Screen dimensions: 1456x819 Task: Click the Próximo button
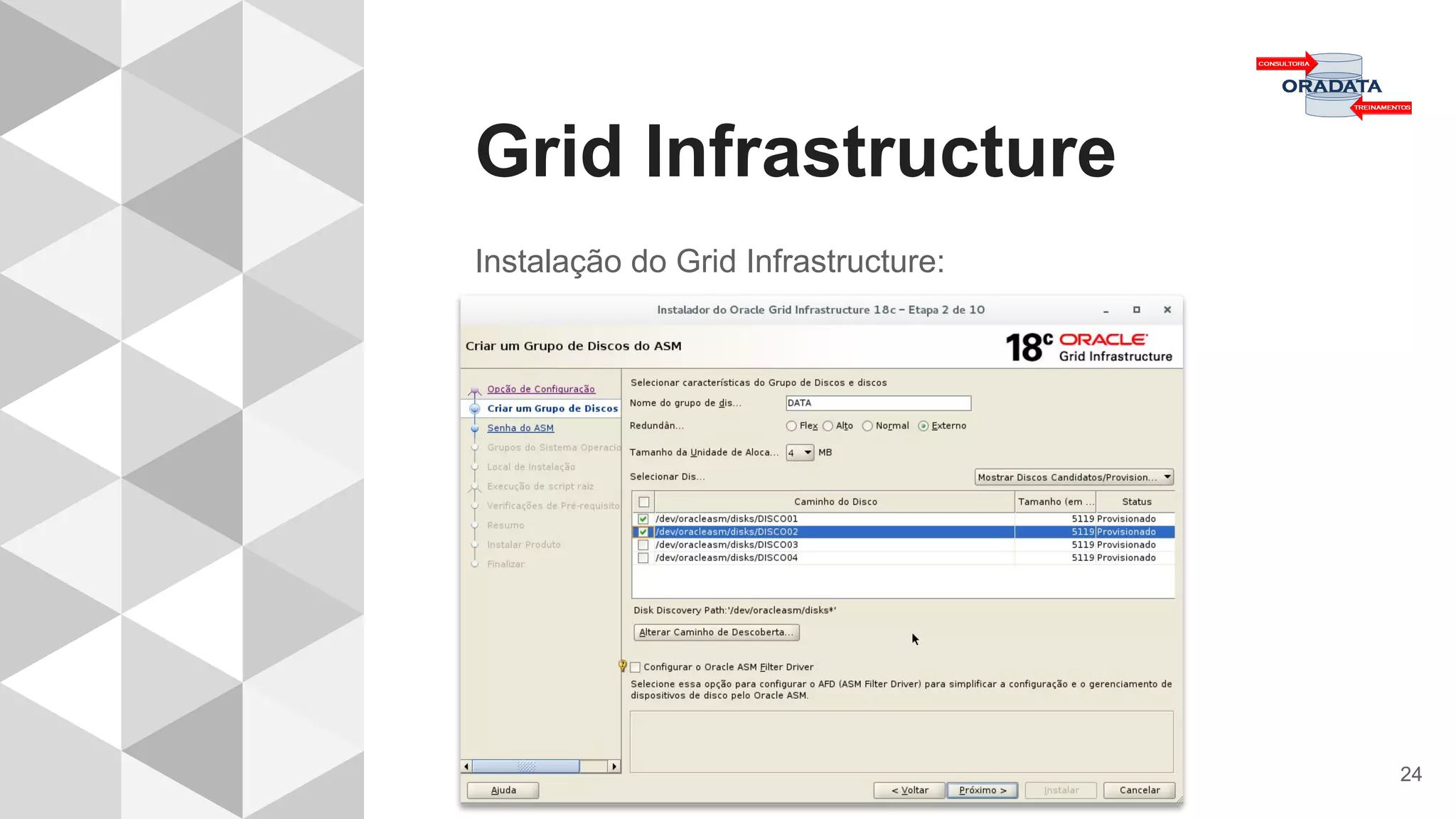(x=983, y=791)
